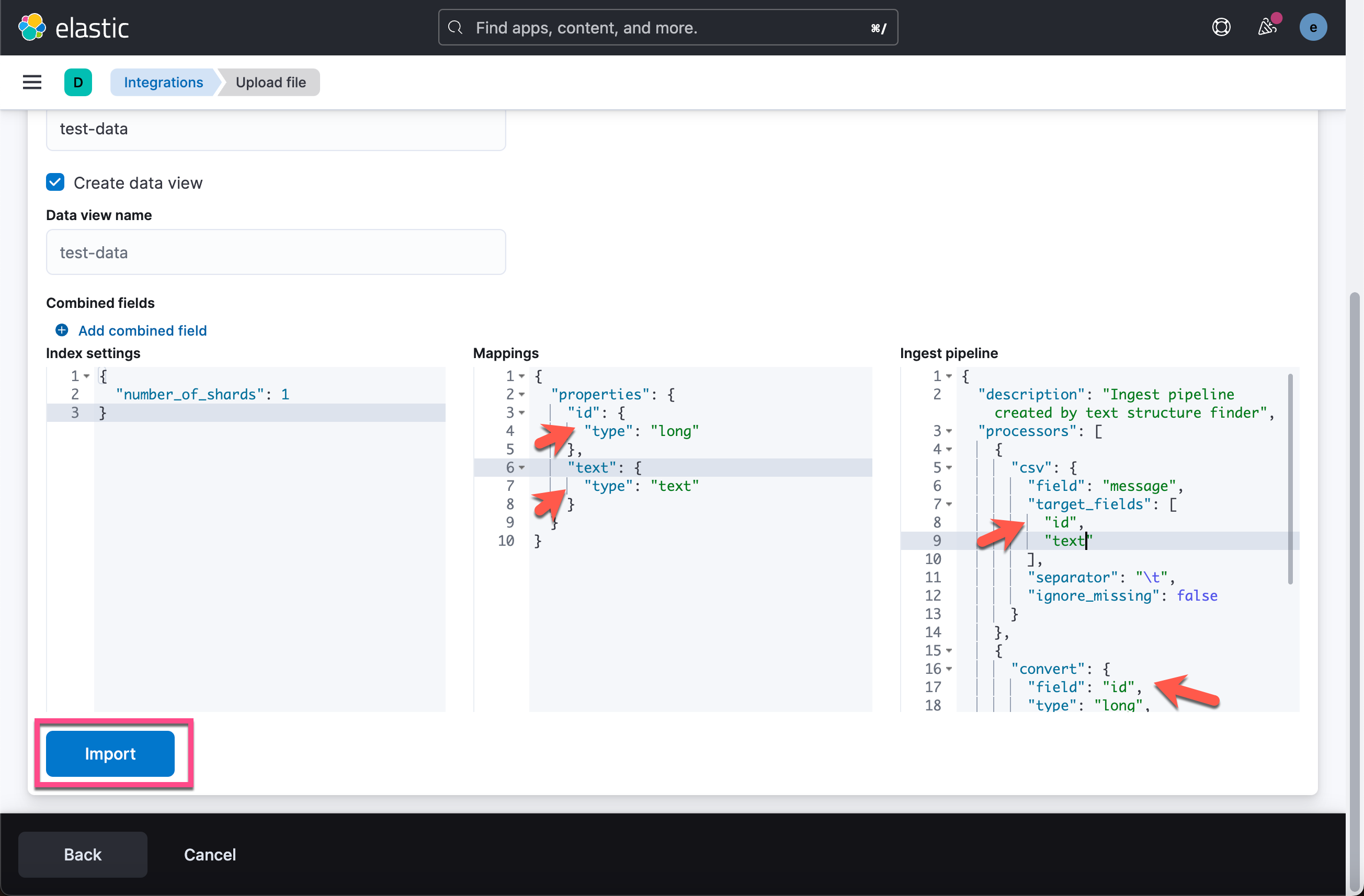Go to the Integrations breadcrumb

click(163, 82)
